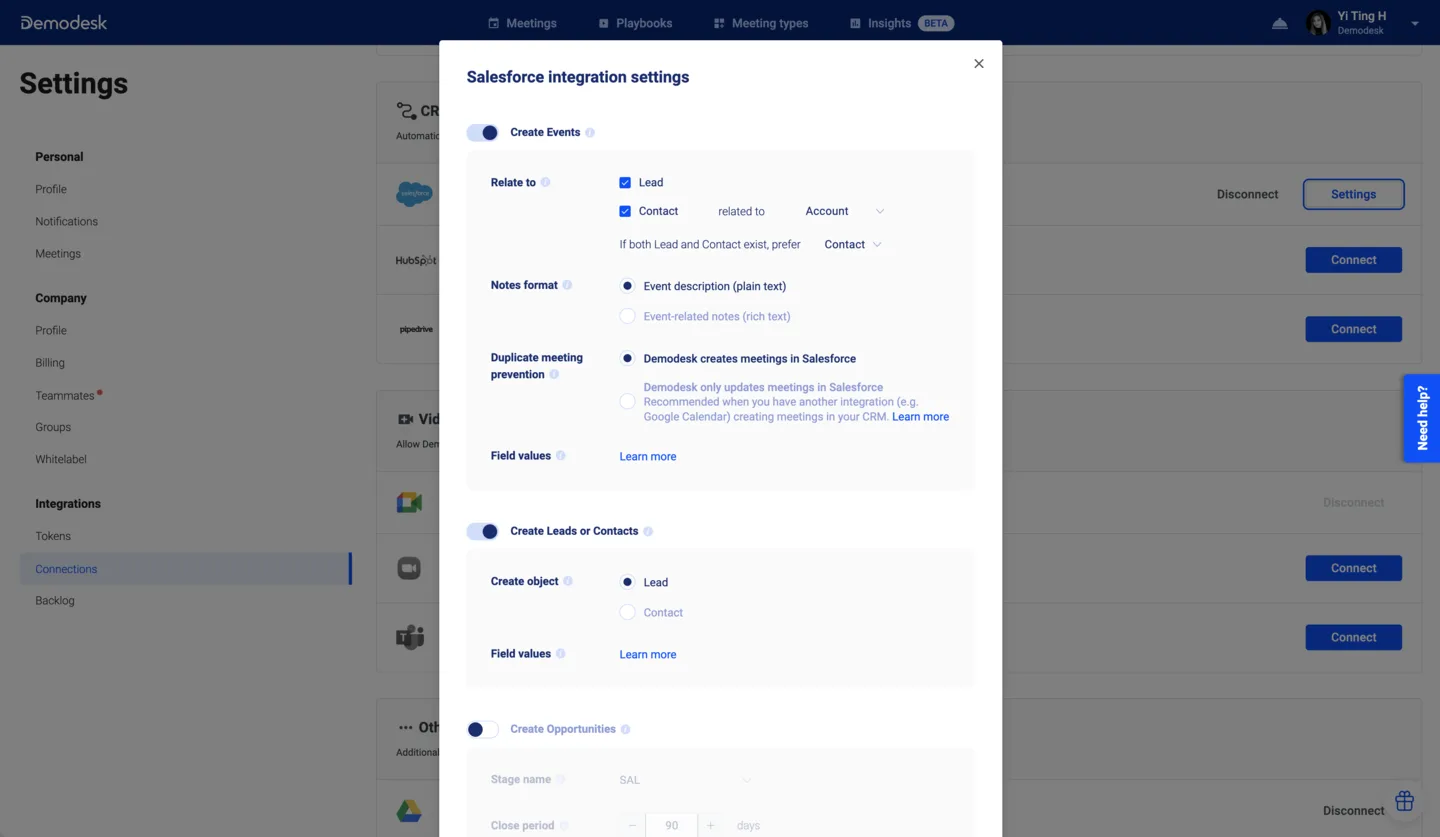Select Connections in sidebar
The image size is (1440, 837).
click(186, 569)
